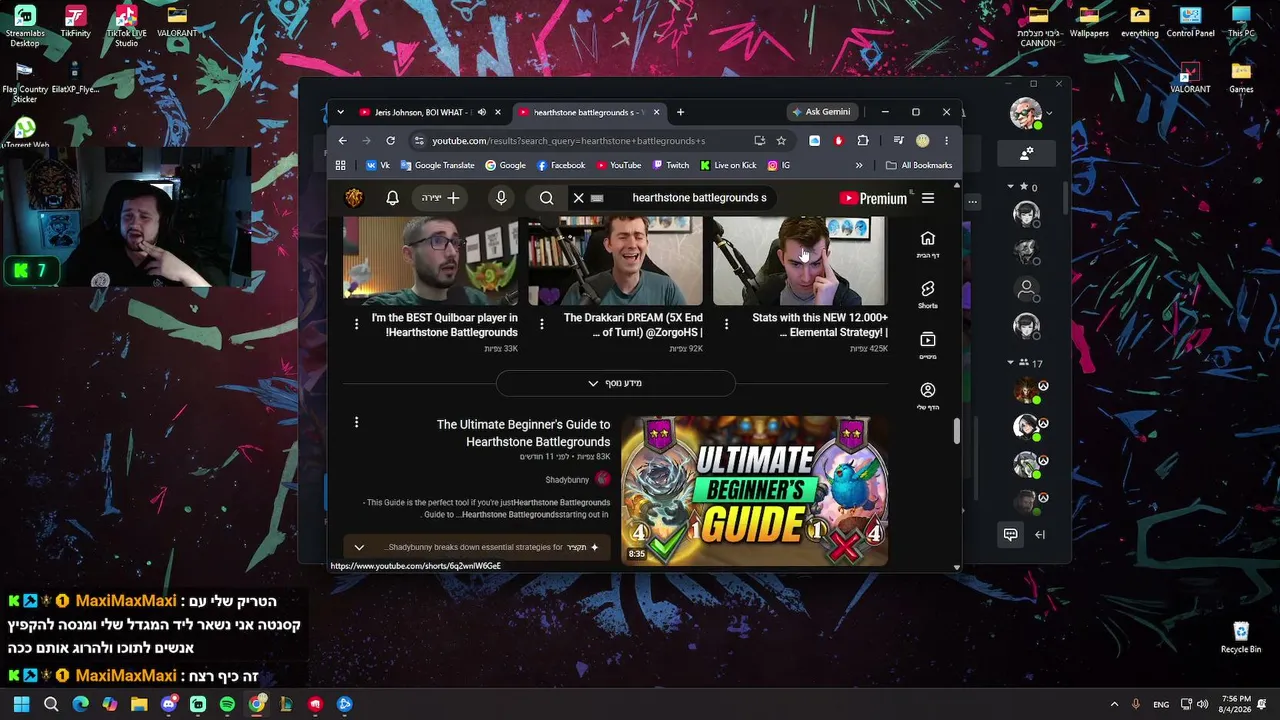Select the hearthstone battlegrounds tab
This screenshot has height=720, width=1280.
point(589,112)
